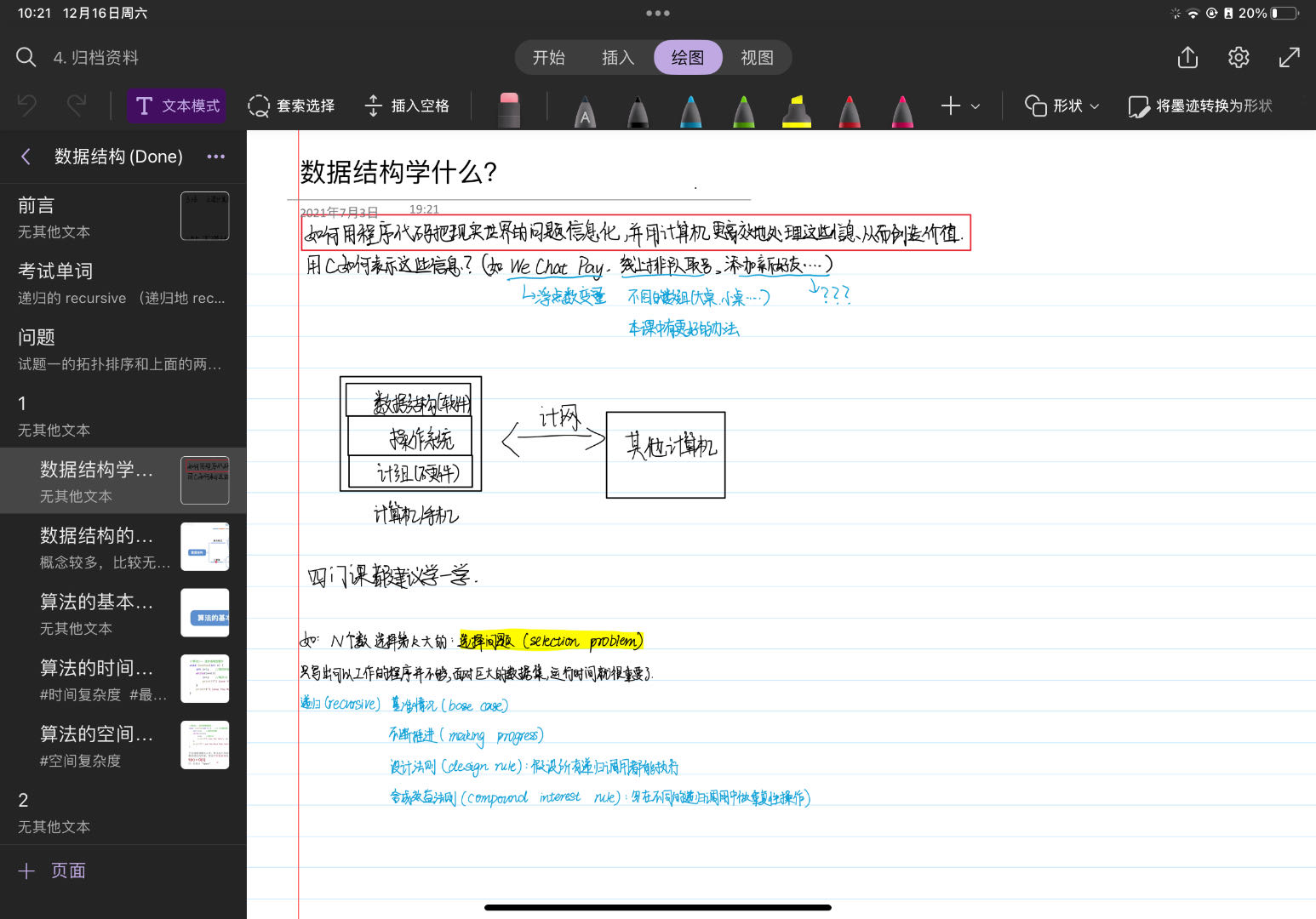The width and height of the screenshot is (1316, 919).
Task: Select the 绘图 draw tab
Action: pos(688,57)
